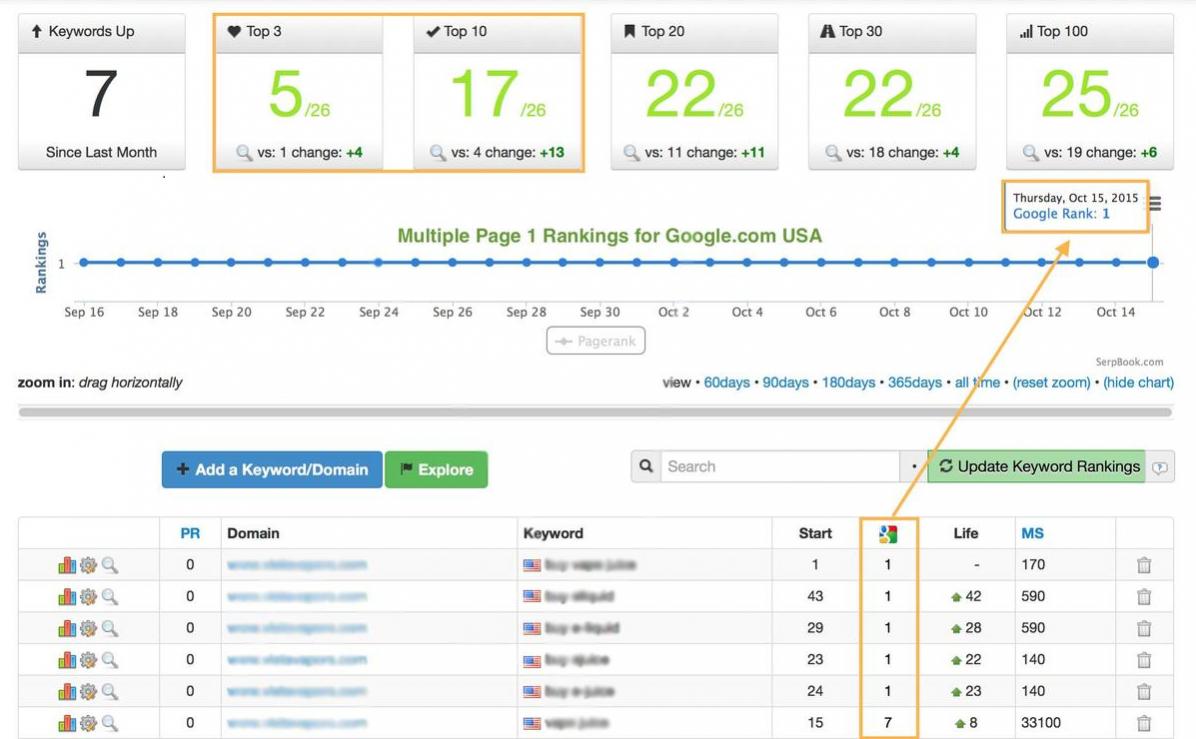Delete the row with Life 42
The image size is (1196, 739).
coord(1143,596)
